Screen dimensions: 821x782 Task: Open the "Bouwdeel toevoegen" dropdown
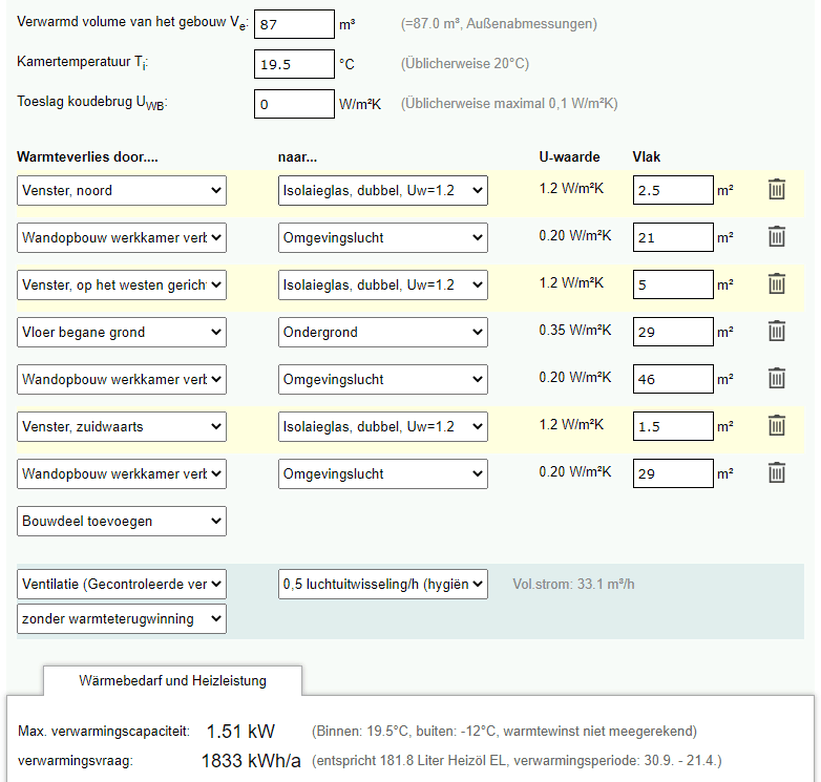121,521
